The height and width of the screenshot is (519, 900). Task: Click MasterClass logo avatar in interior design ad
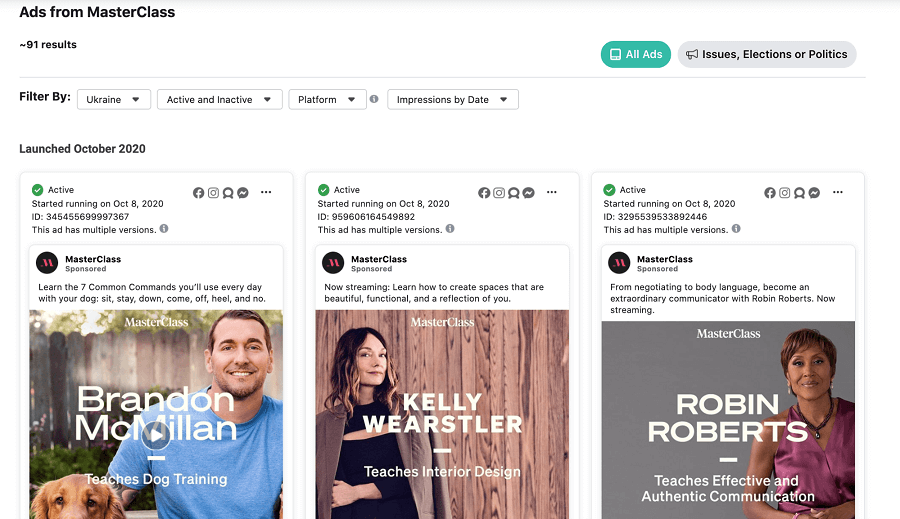[x=333, y=263]
